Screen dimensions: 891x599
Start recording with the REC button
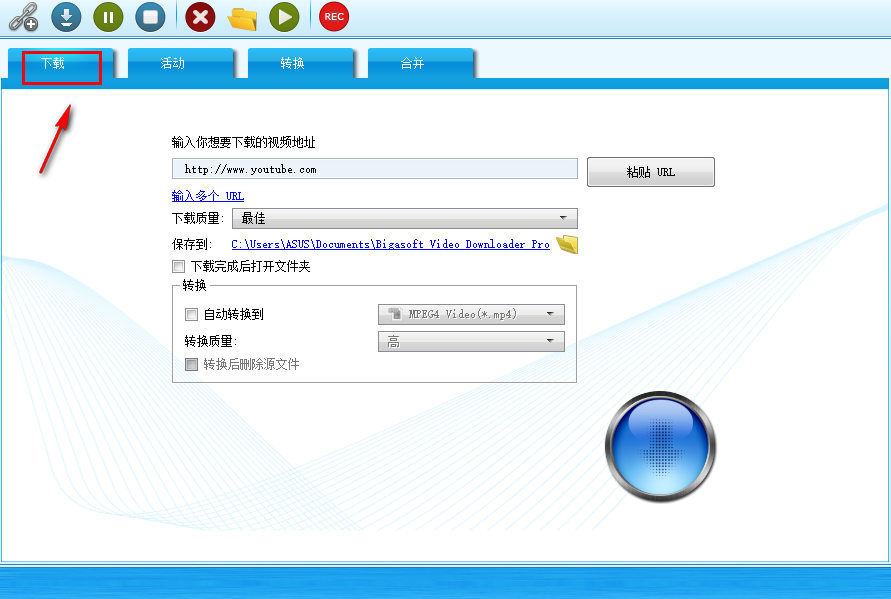coord(334,16)
